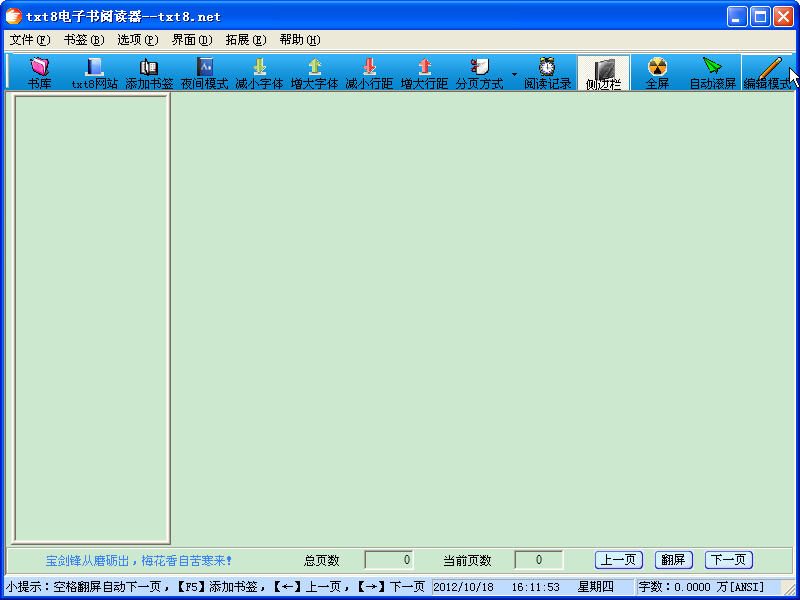Start 自动滚屏 auto scrolling

coord(712,73)
